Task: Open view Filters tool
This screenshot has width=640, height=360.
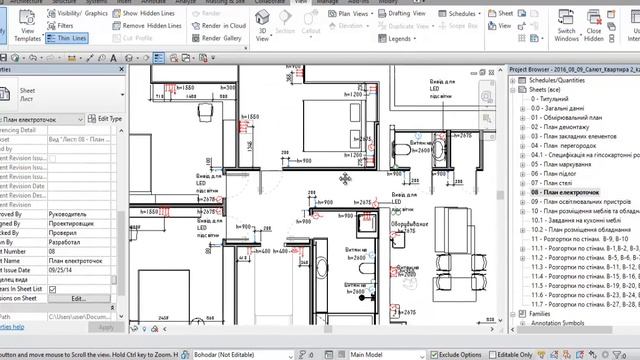Action: [x=60, y=26]
